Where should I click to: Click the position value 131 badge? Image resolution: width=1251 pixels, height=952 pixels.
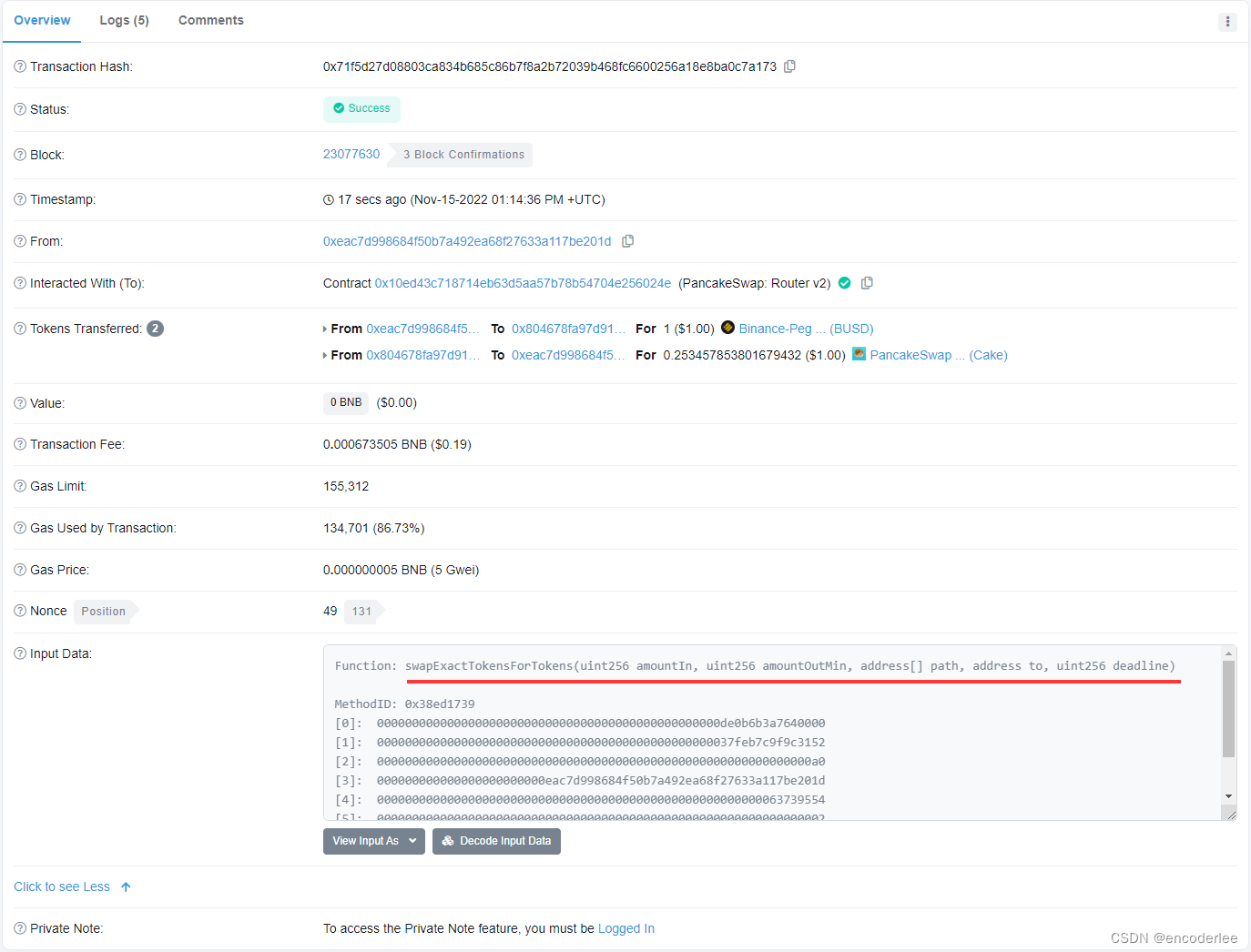pos(362,612)
